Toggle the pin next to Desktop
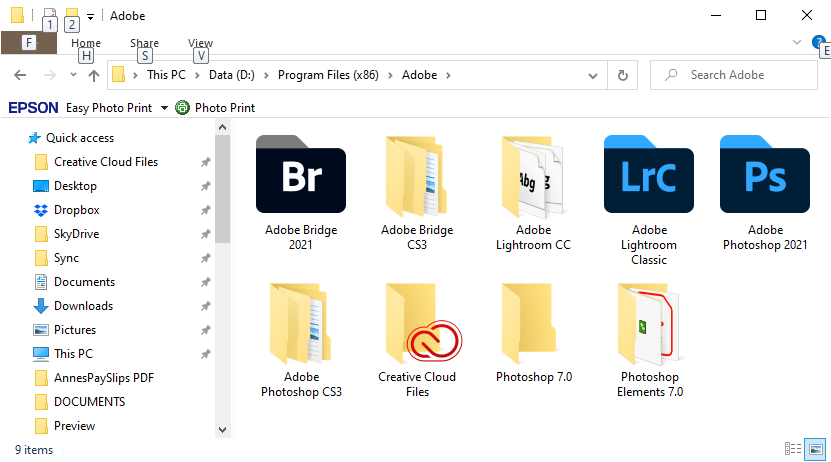 [206, 186]
